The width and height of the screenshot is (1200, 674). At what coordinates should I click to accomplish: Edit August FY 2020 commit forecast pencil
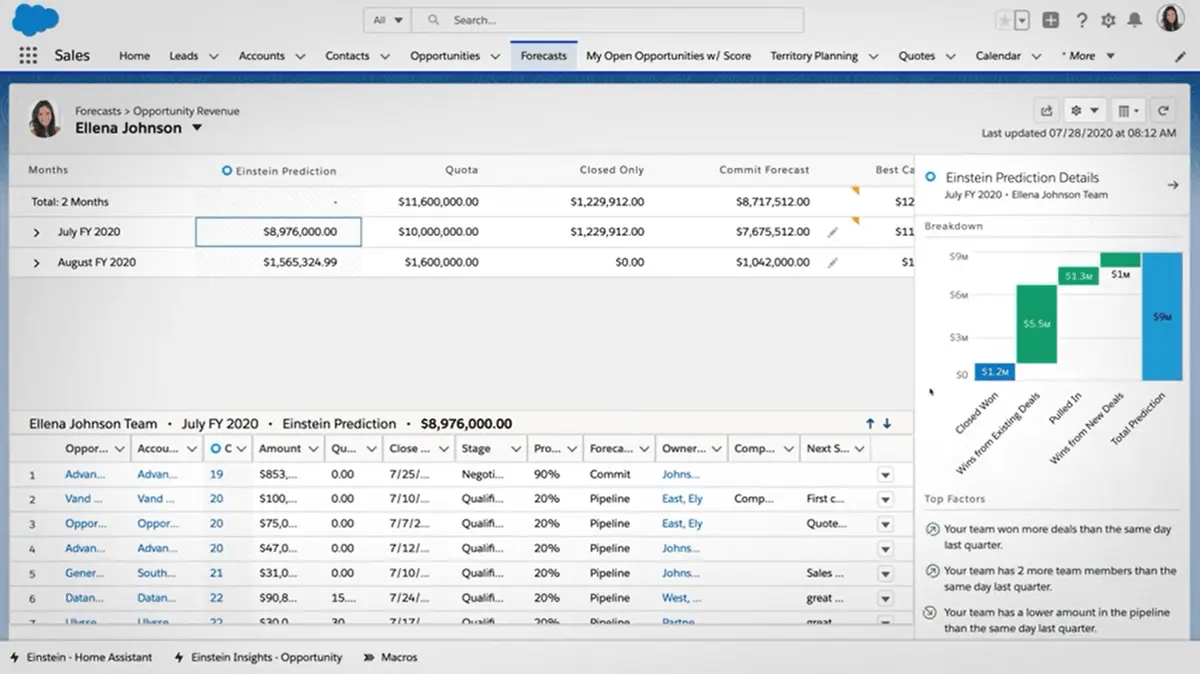[x=833, y=263]
